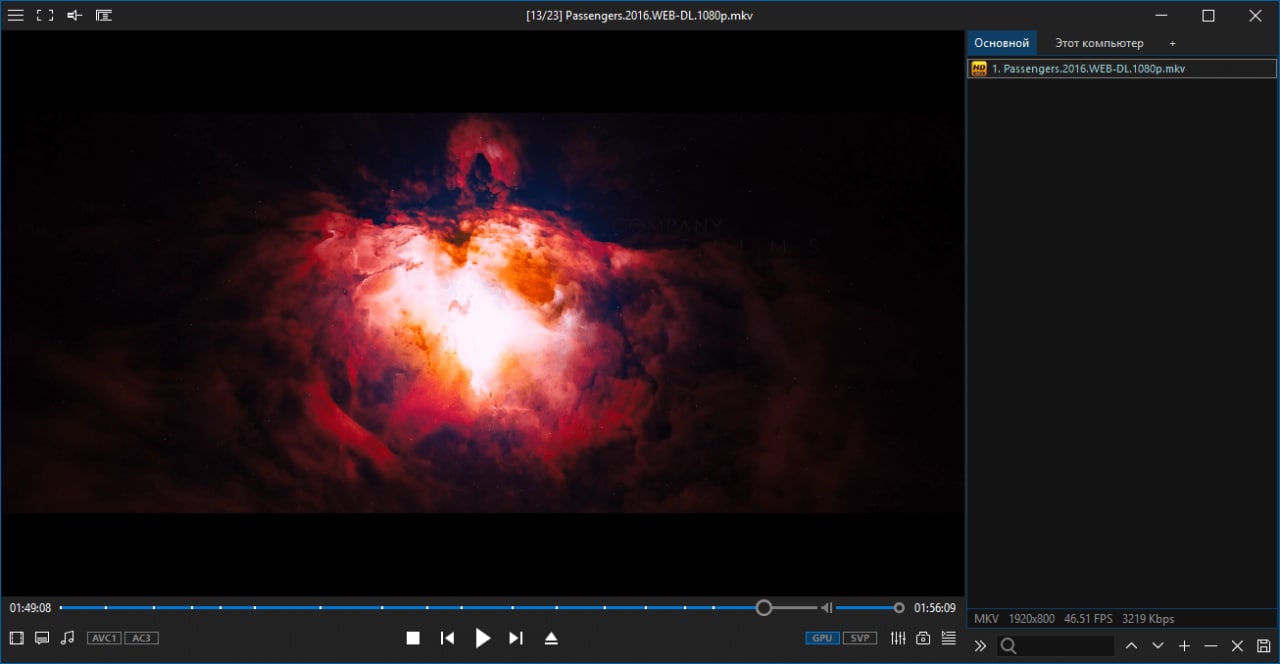1280x664 pixels.
Task: Capture a screenshot with camera icon
Action: point(923,638)
